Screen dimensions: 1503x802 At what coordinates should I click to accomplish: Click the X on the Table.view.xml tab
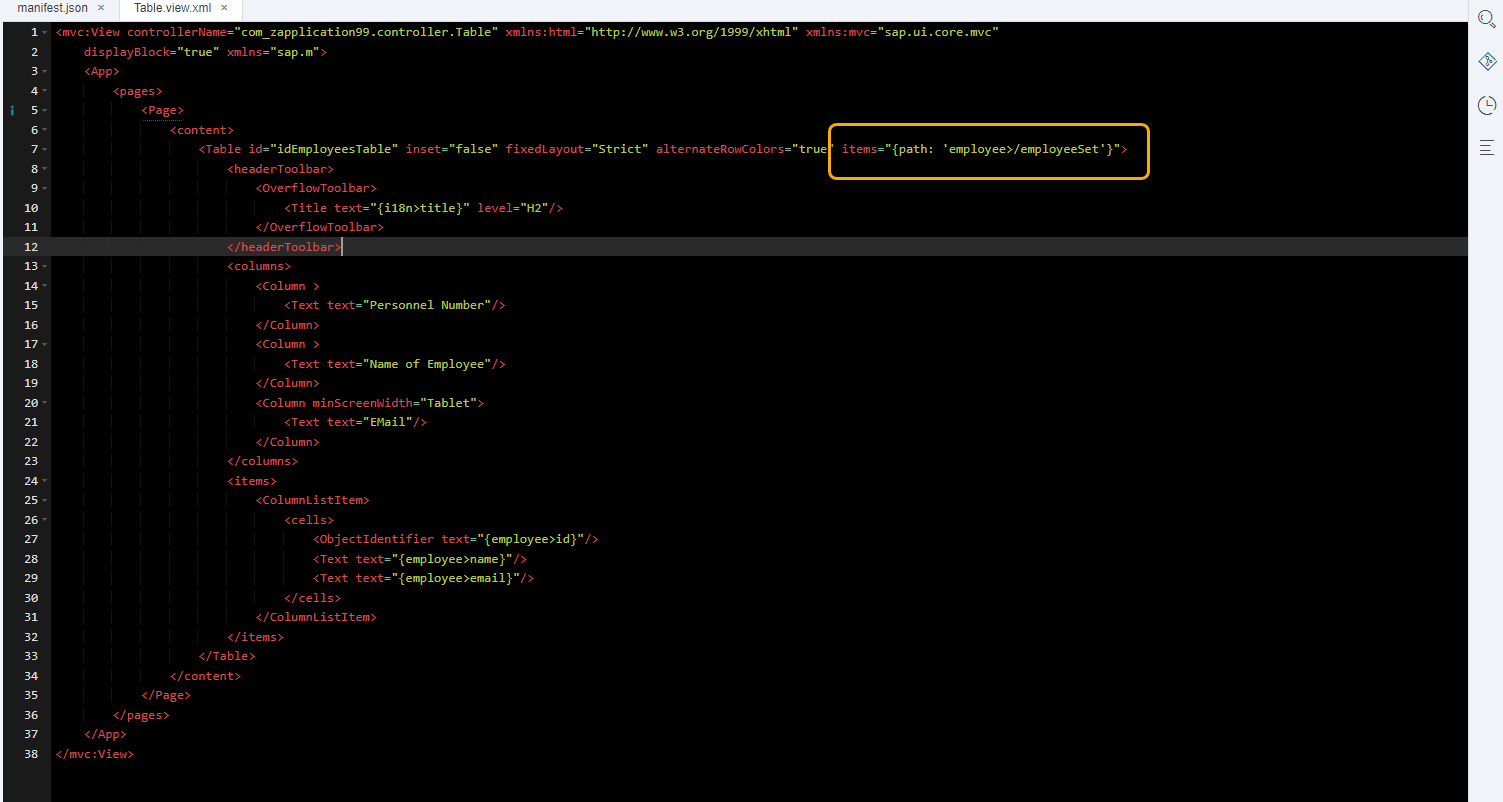point(224,7)
